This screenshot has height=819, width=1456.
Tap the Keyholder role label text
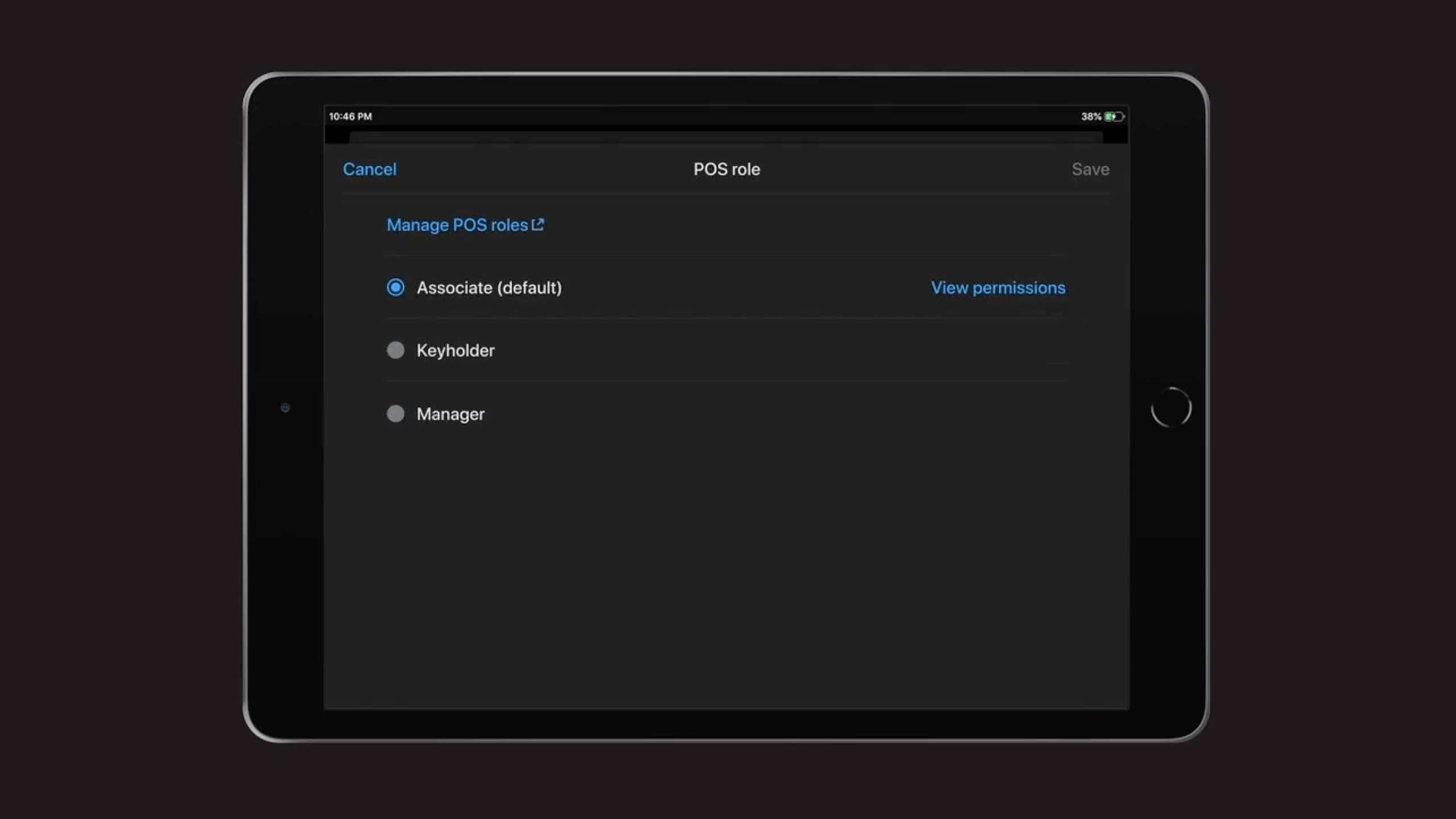tap(455, 350)
